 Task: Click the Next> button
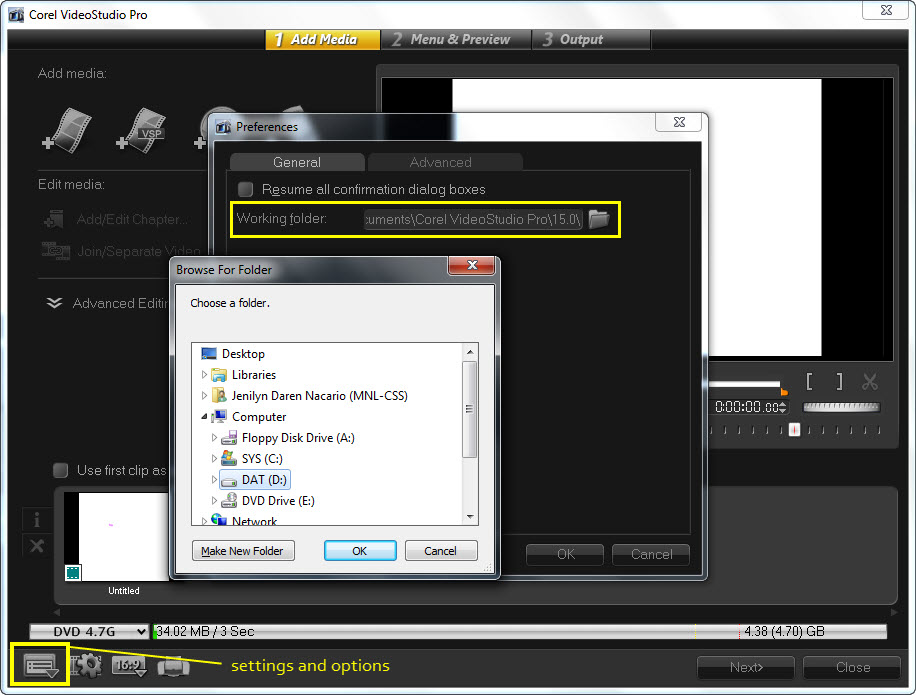point(746,667)
